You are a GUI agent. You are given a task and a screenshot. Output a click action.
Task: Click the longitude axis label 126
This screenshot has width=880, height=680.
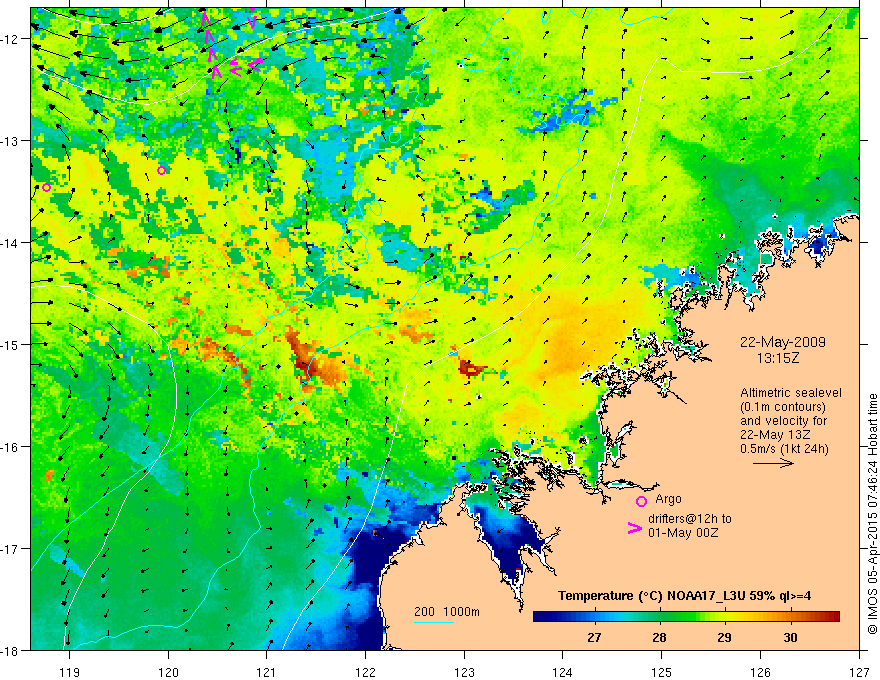tap(760, 672)
